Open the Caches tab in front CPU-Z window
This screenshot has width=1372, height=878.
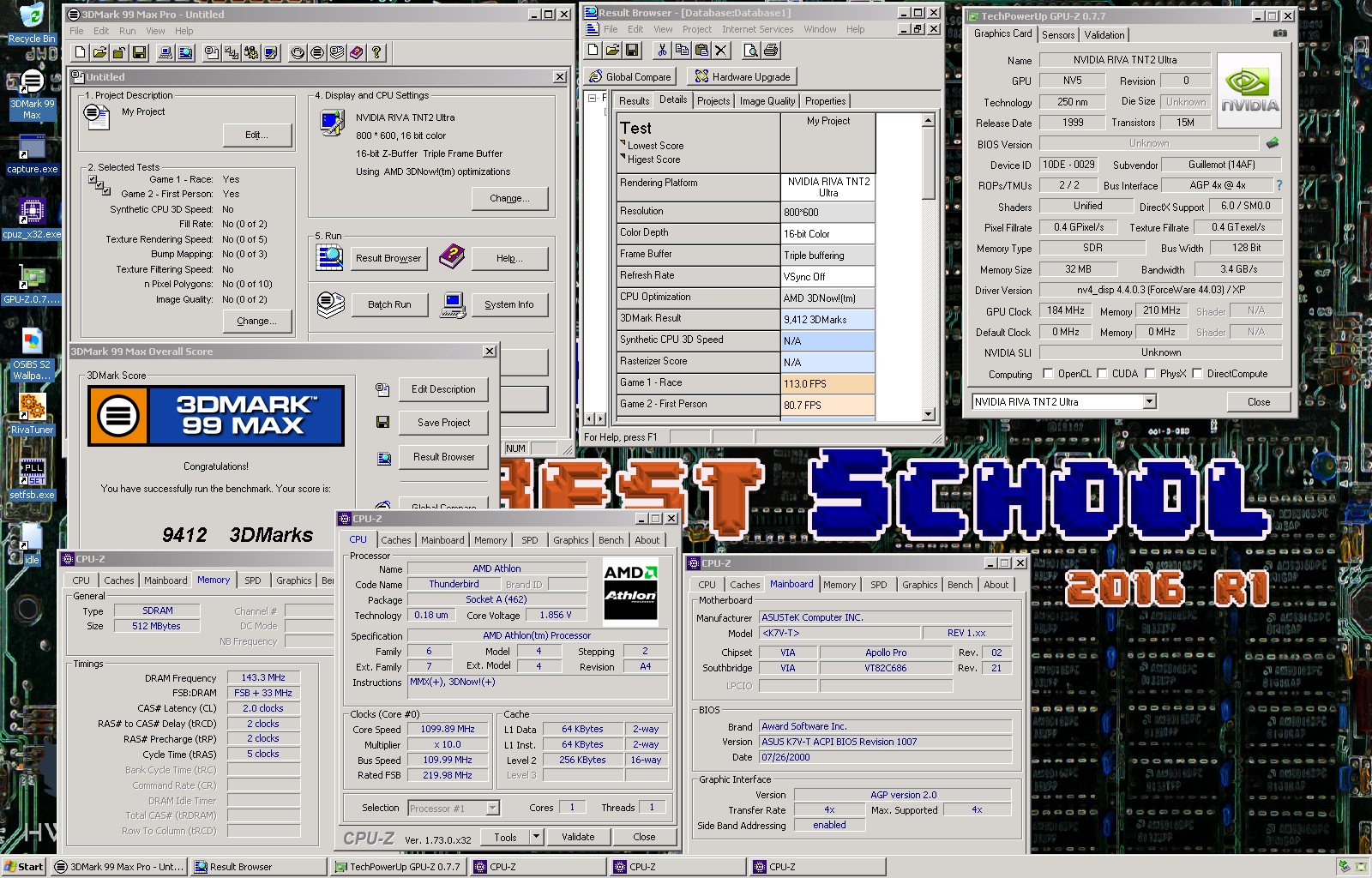coord(395,540)
